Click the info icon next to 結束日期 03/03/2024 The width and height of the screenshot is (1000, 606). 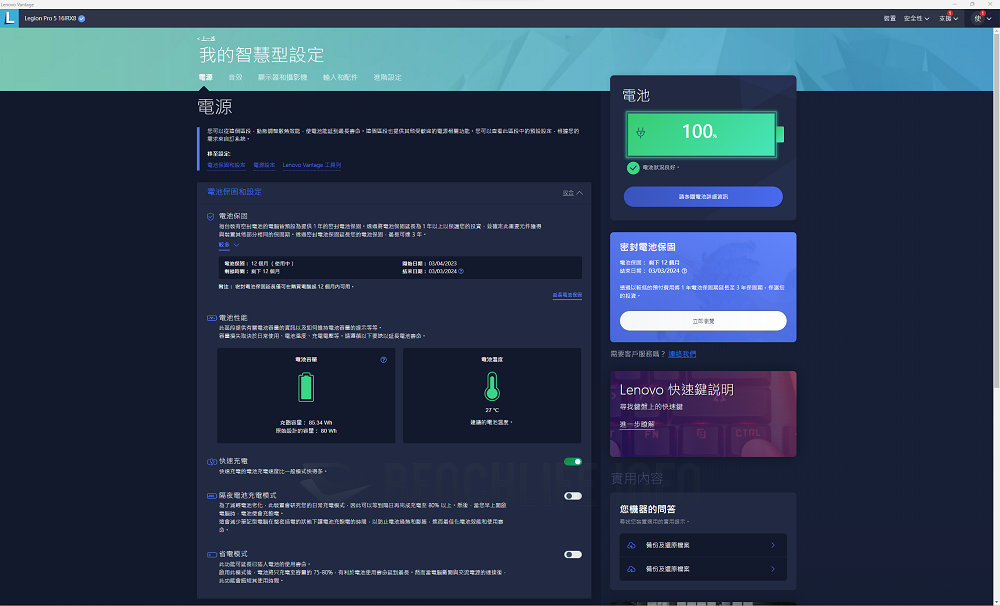(460, 270)
